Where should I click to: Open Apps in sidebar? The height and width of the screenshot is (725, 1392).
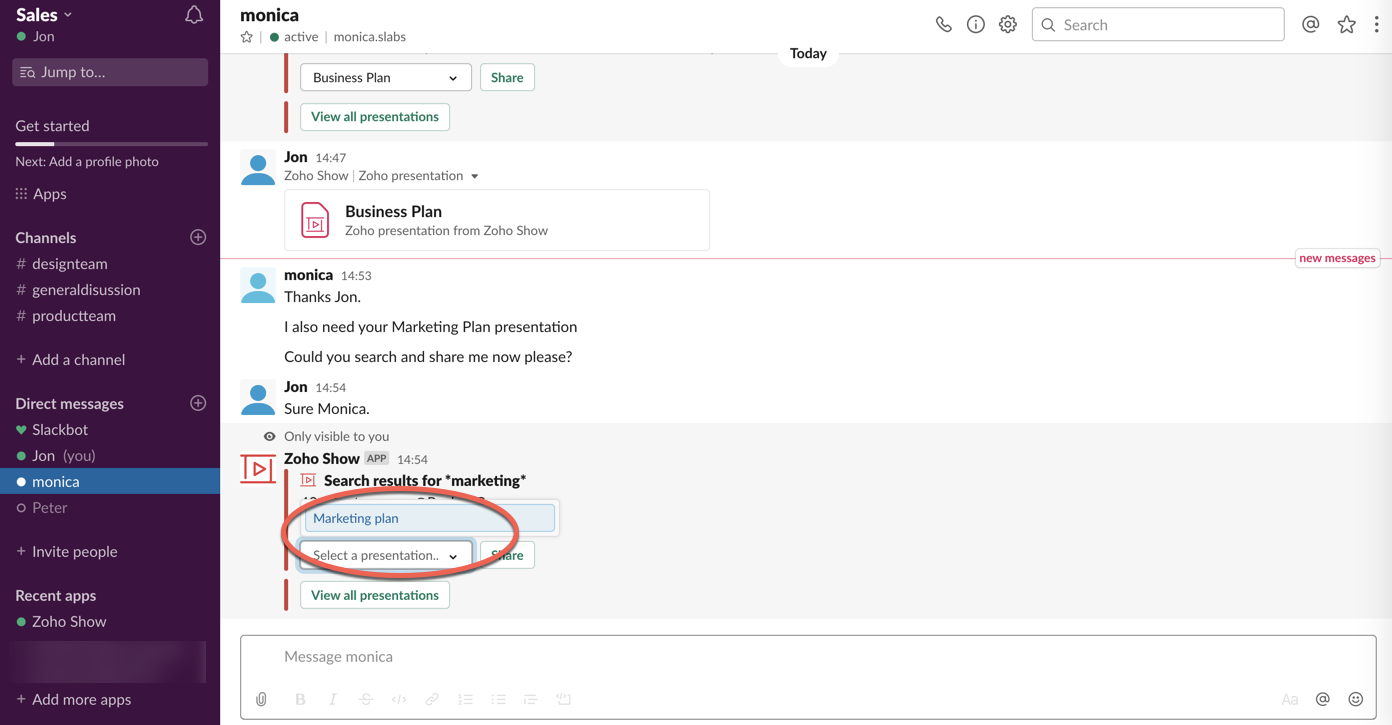[x=40, y=193]
